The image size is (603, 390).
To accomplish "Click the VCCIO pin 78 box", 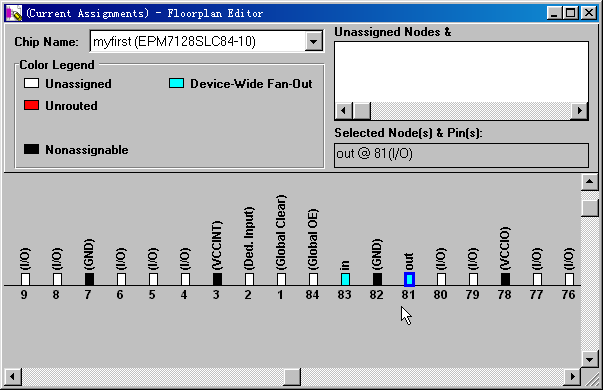I will 505,279.
